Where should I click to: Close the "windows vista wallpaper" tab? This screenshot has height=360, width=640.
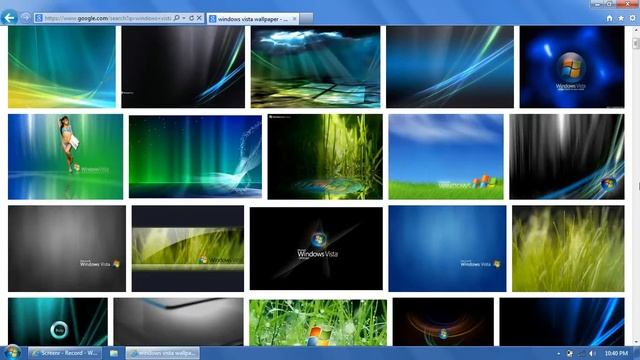[294, 19]
